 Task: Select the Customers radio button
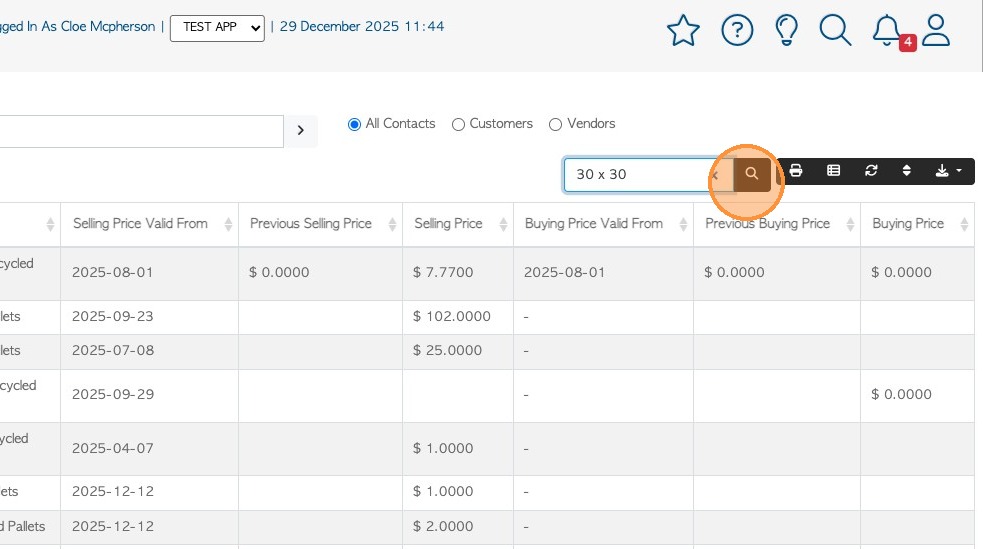(458, 124)
